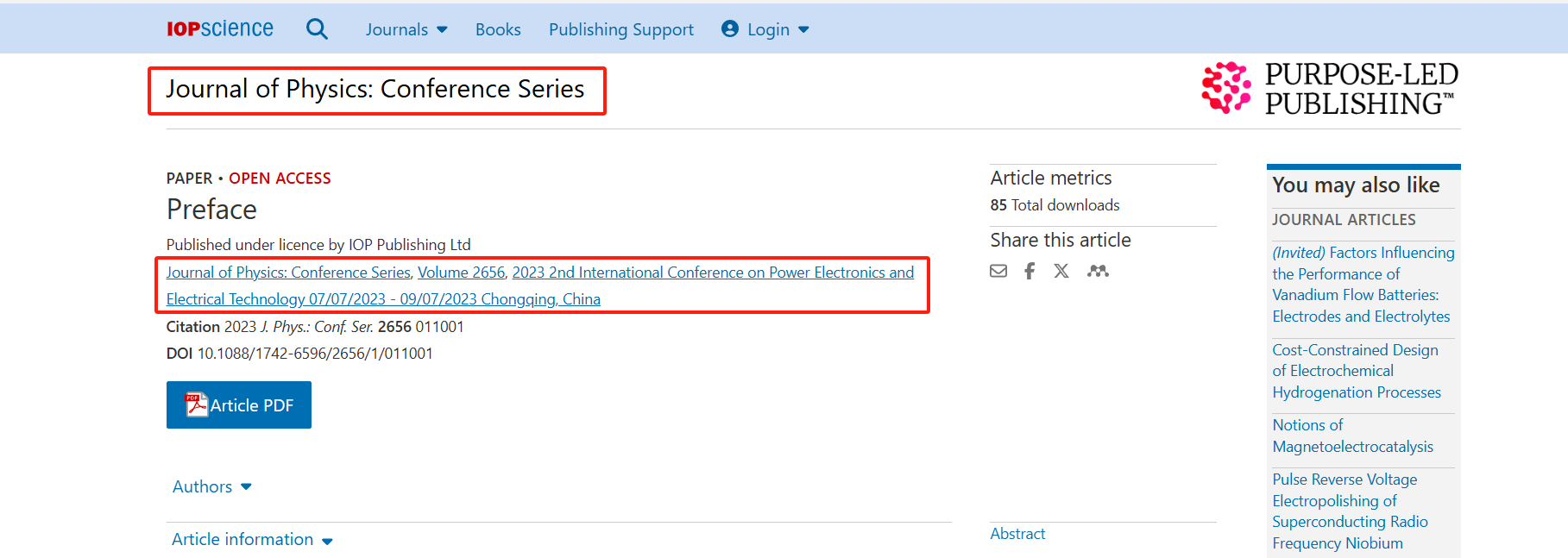Image resolution: width=1568 pixels, height=558 pixels.
Task: Click the Purpose-Led Publishing logo
Action: (x=1330, y=88)
